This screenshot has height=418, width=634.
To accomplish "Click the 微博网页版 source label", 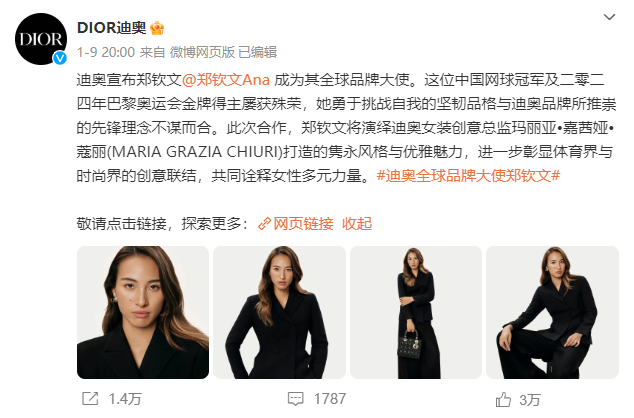I will coord(202,52).
